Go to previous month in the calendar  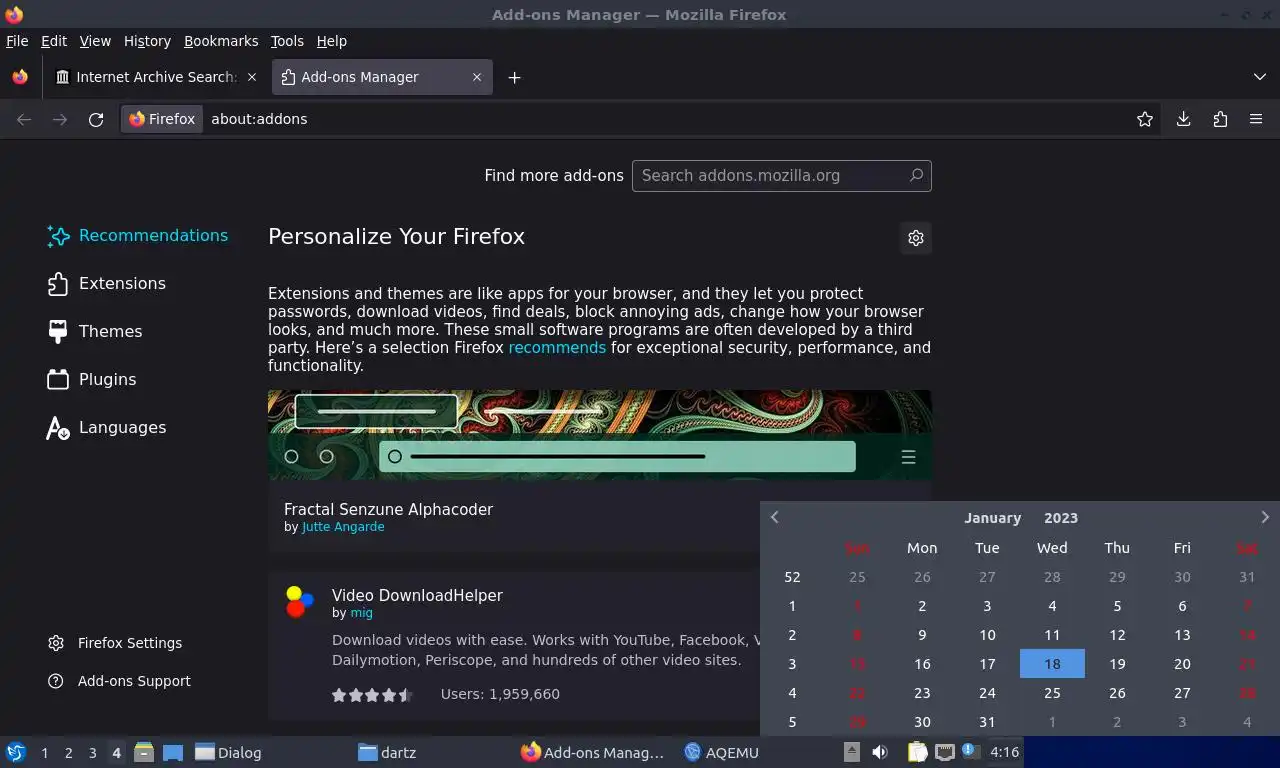click(x=775, y=517)
